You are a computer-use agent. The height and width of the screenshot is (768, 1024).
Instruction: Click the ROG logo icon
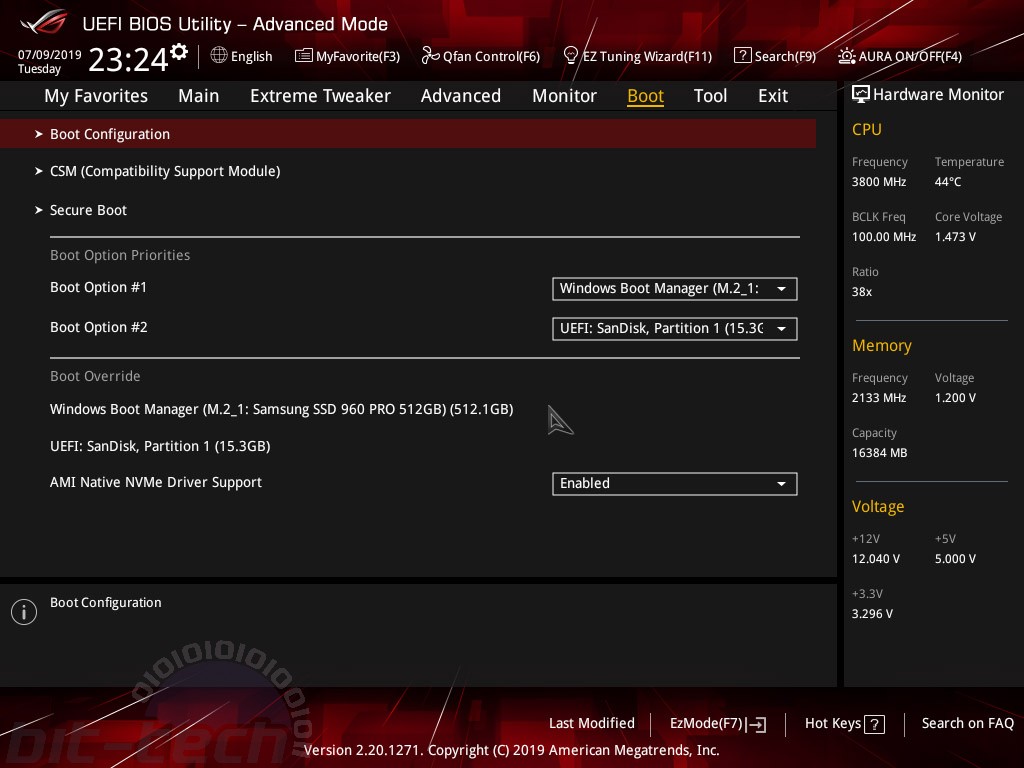tap(44, 23)
